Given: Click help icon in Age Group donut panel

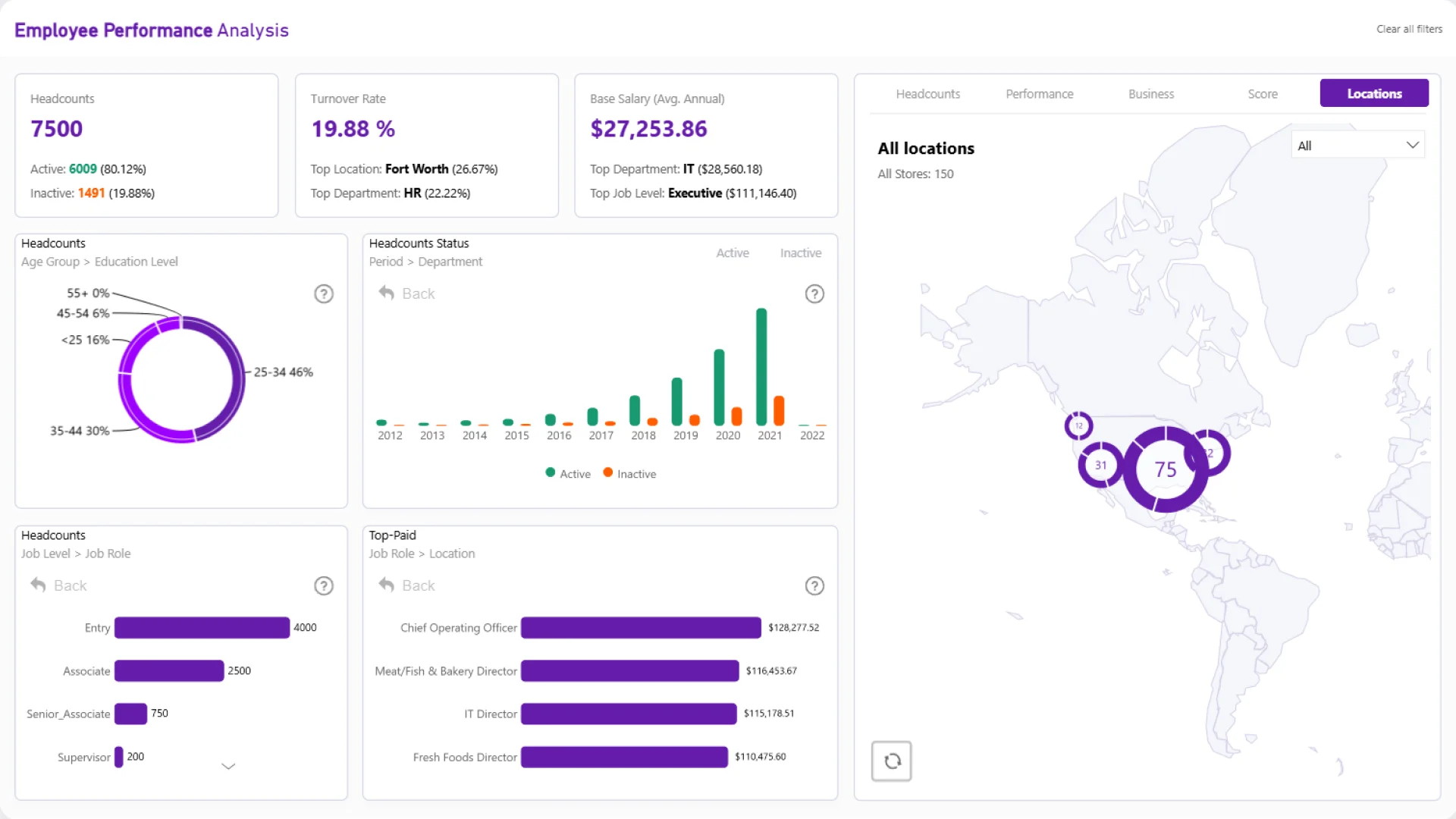Looking at the screenshot, I should pos(324,294).
